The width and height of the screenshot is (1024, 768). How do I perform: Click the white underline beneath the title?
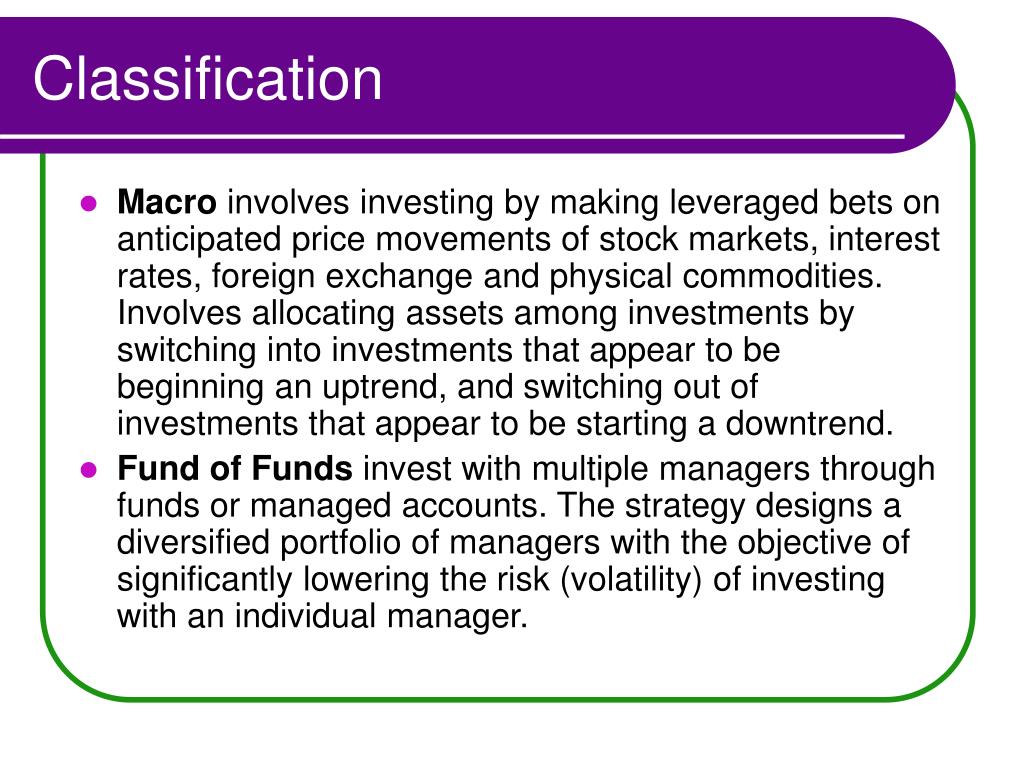click(452, 136)
